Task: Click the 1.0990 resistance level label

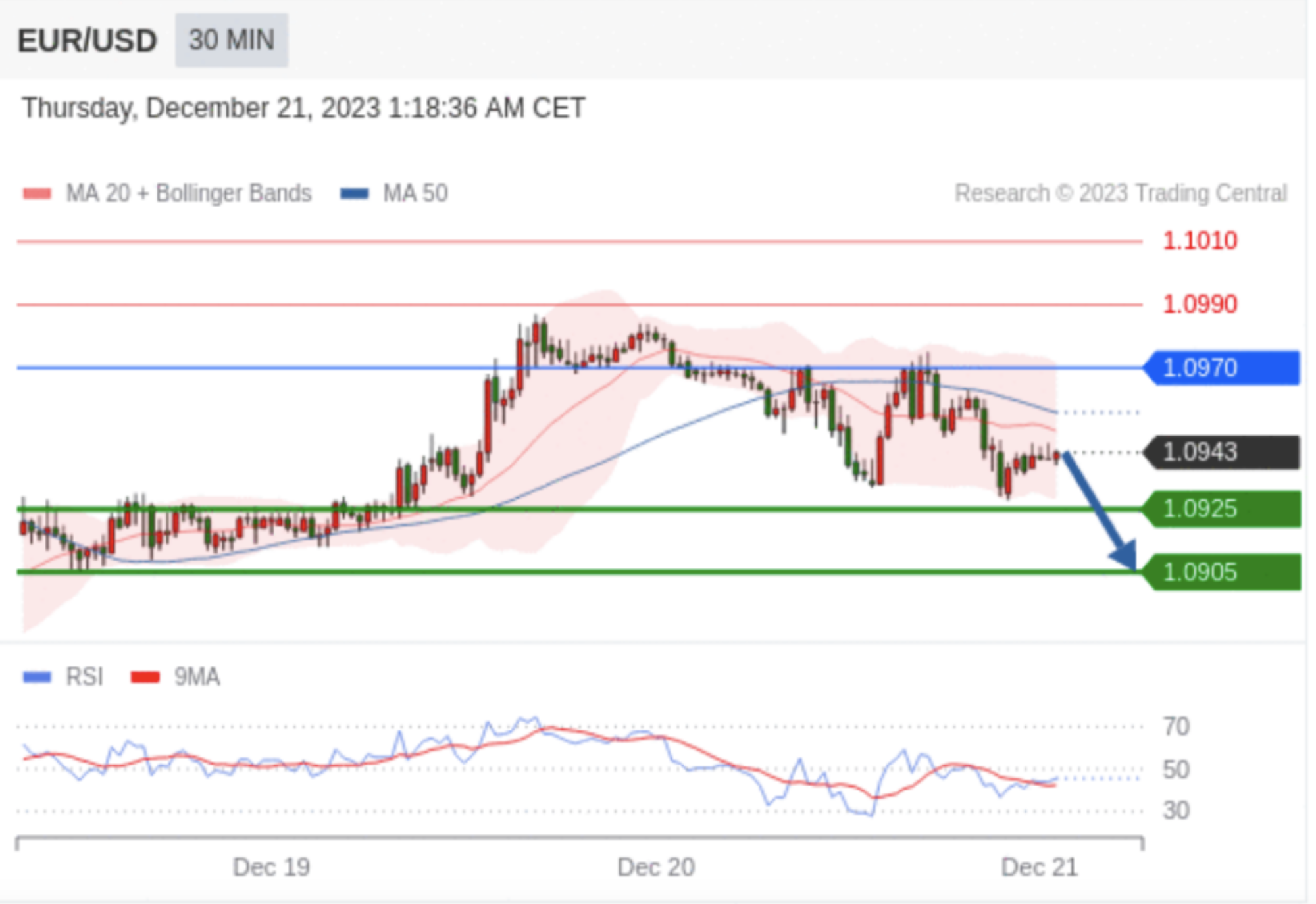Action: [1200, 304]
